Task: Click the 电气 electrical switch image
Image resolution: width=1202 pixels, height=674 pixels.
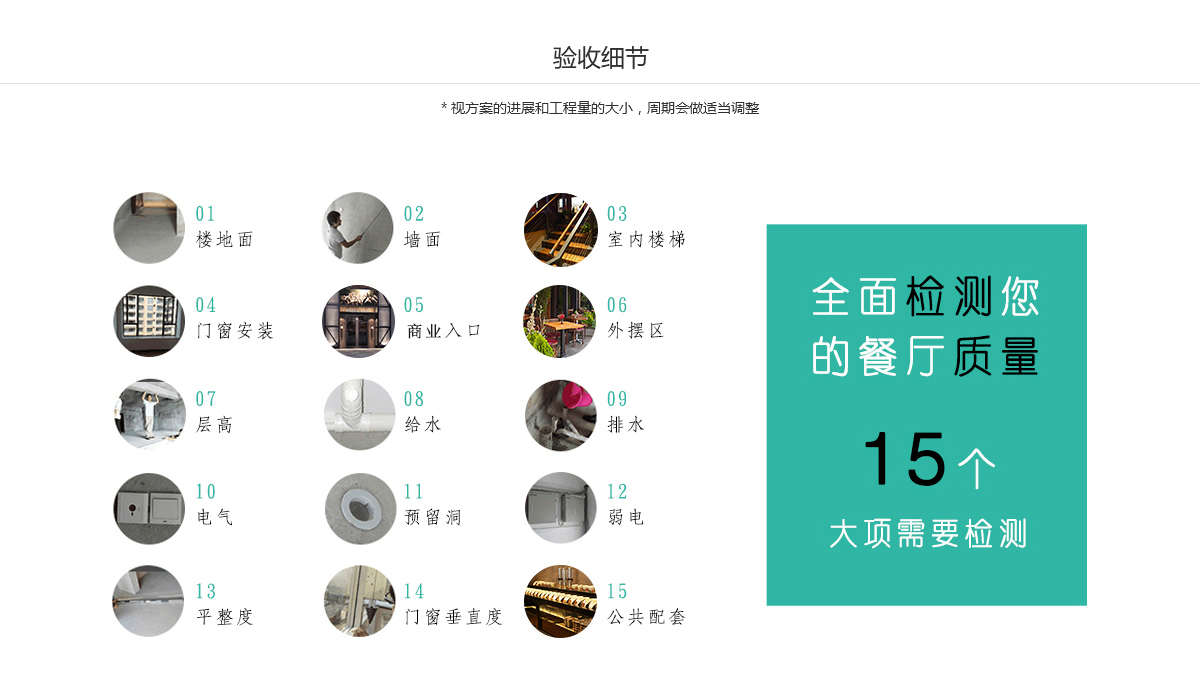Action: [149, 508]
